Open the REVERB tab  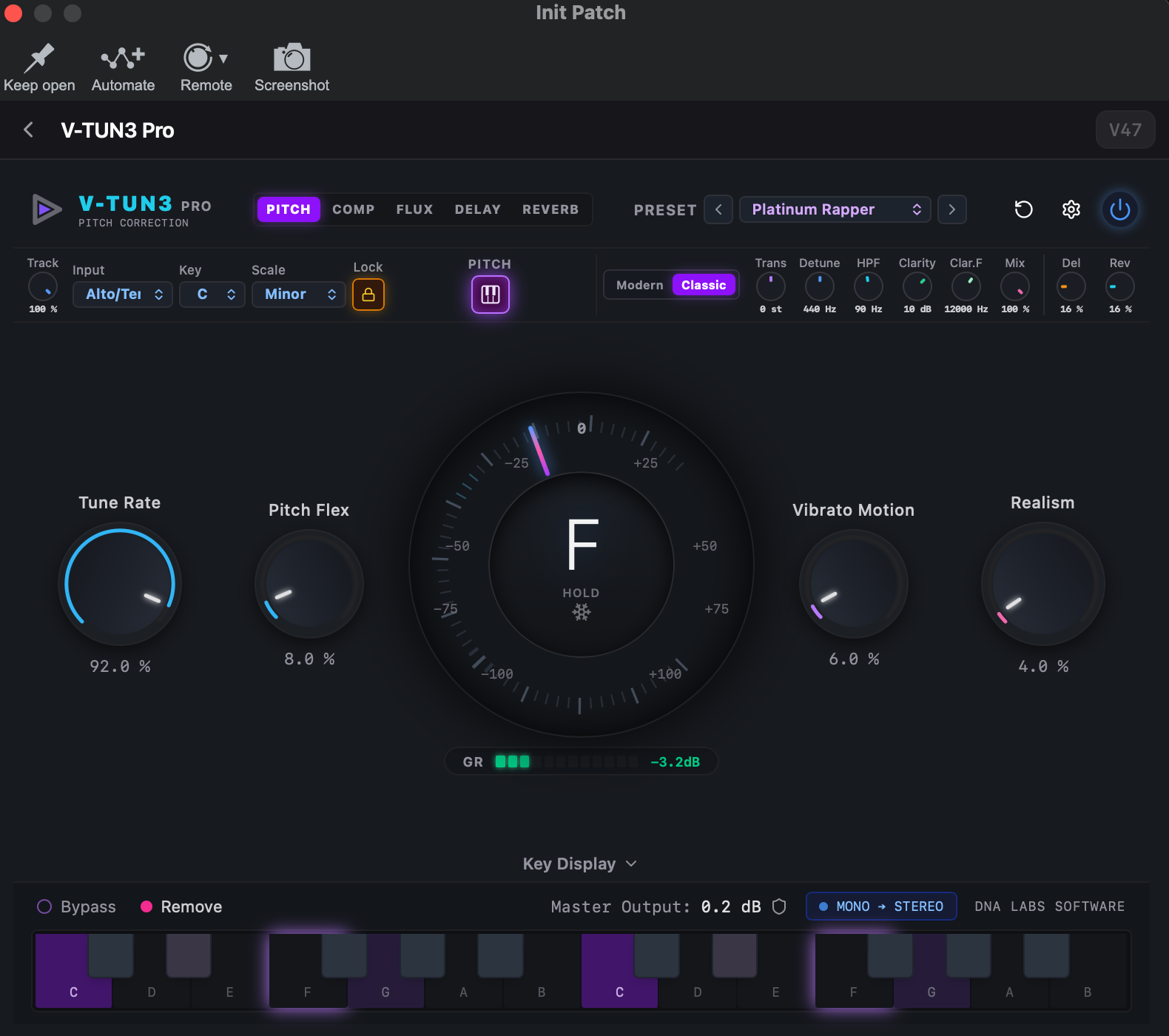point(550,209)
